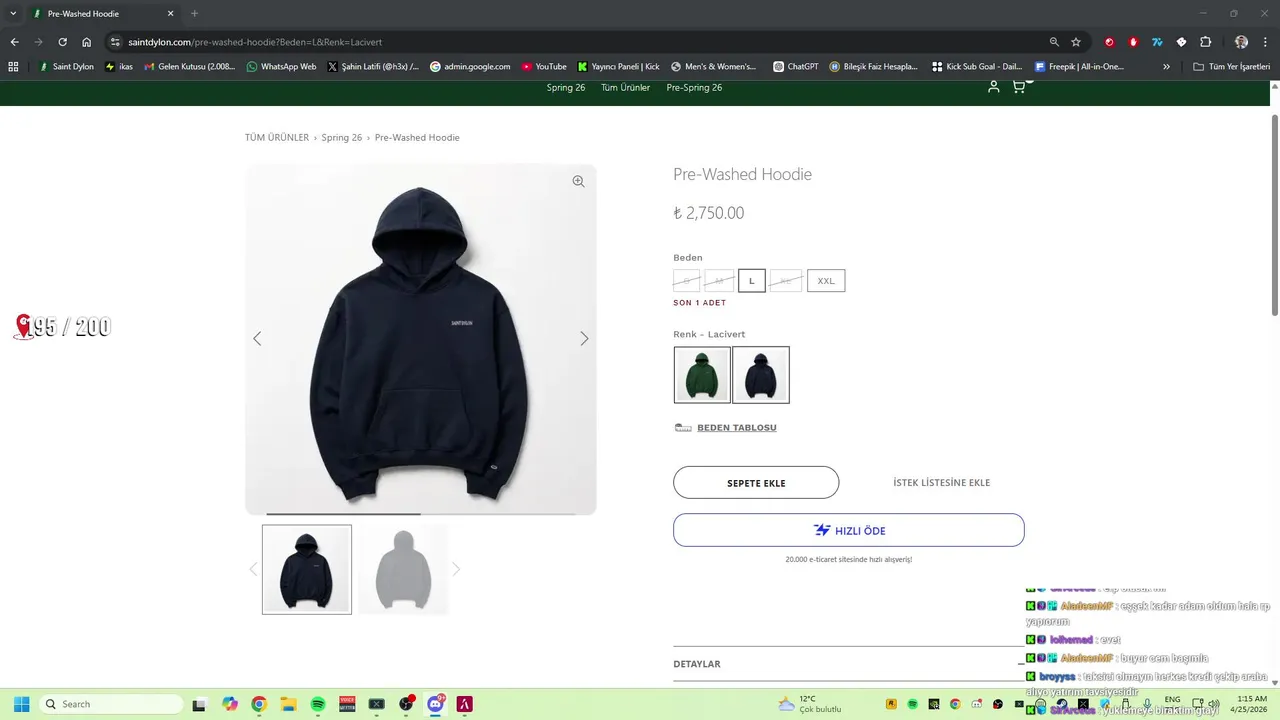The image size is (1280, 720).
Task: Go to TÜM ÜRÜNLER breadcrumb
Action: tap(277, 138)
